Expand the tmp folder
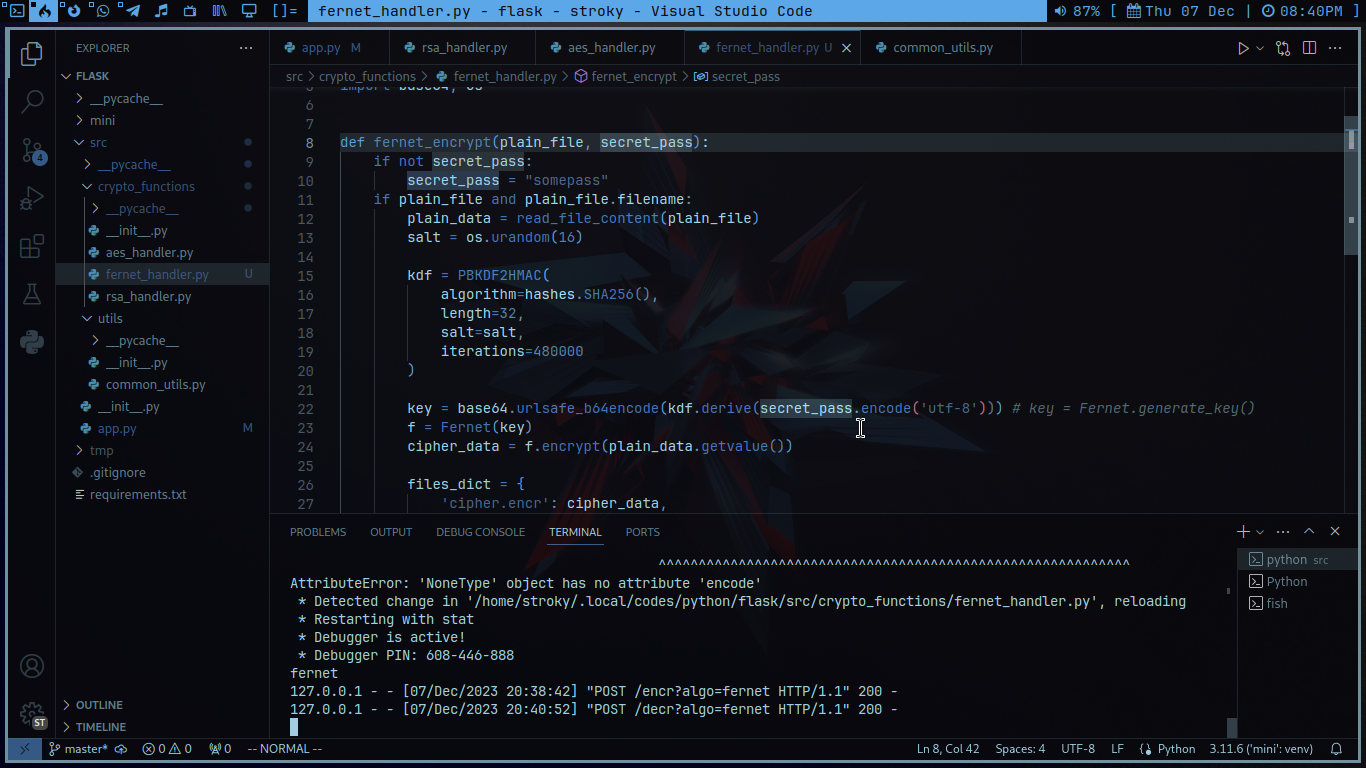 pos(101,451)
